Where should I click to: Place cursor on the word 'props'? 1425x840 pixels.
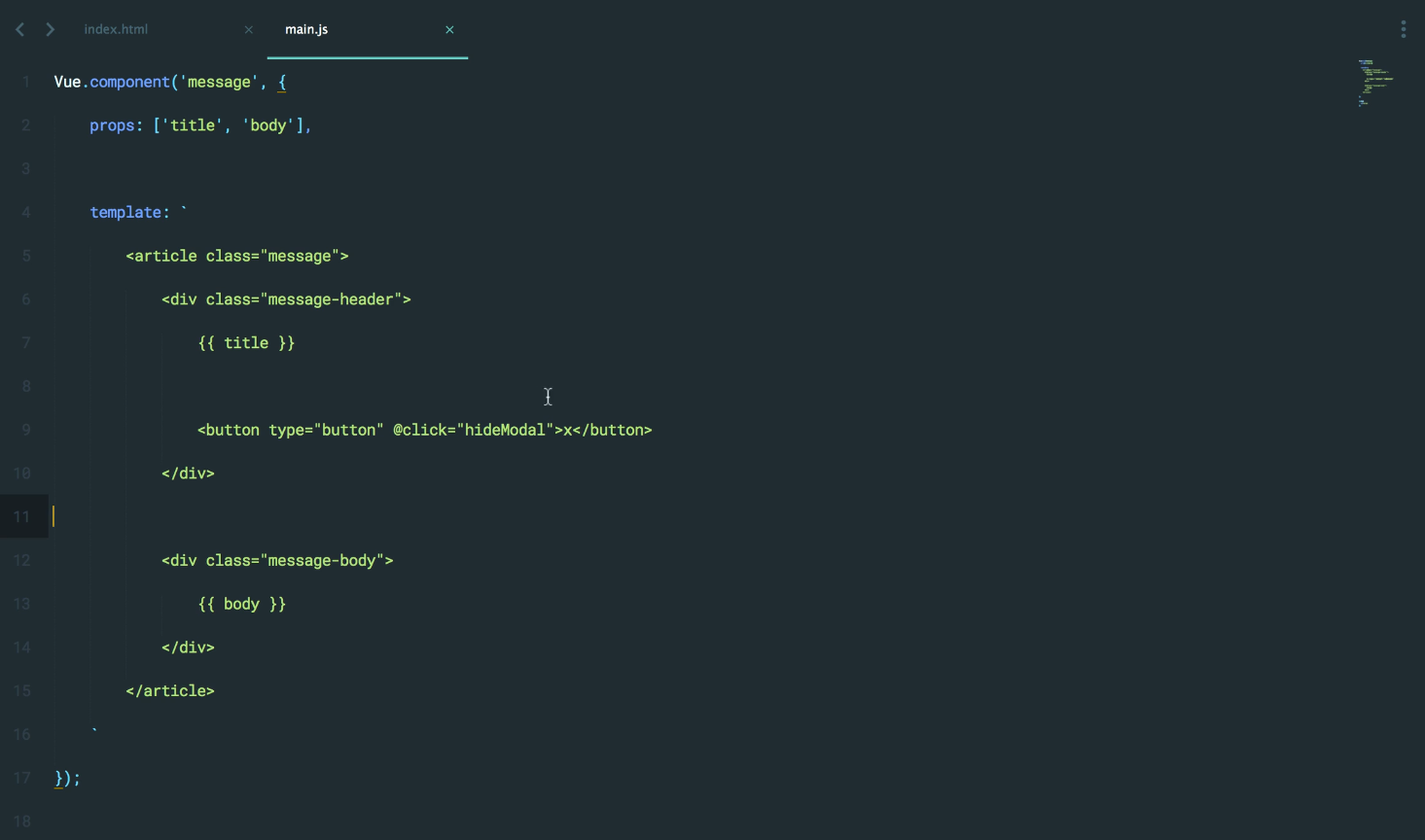[112, 125]
